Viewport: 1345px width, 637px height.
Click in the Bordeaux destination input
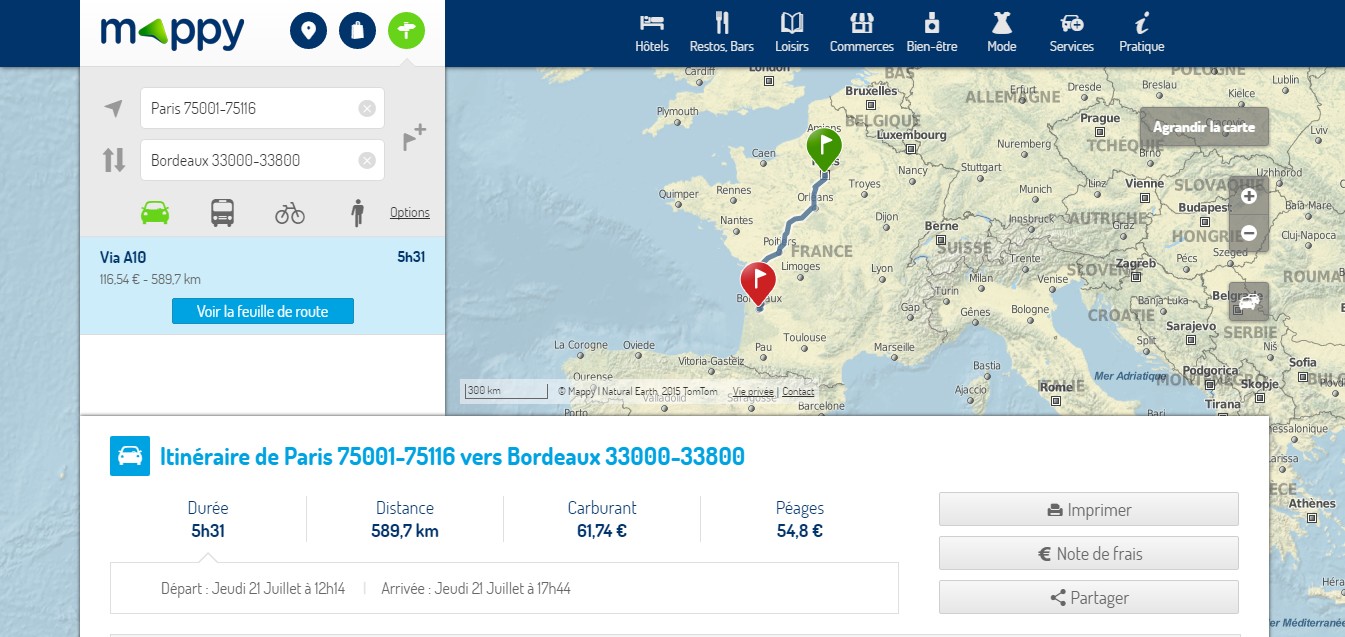click(250, 160)
